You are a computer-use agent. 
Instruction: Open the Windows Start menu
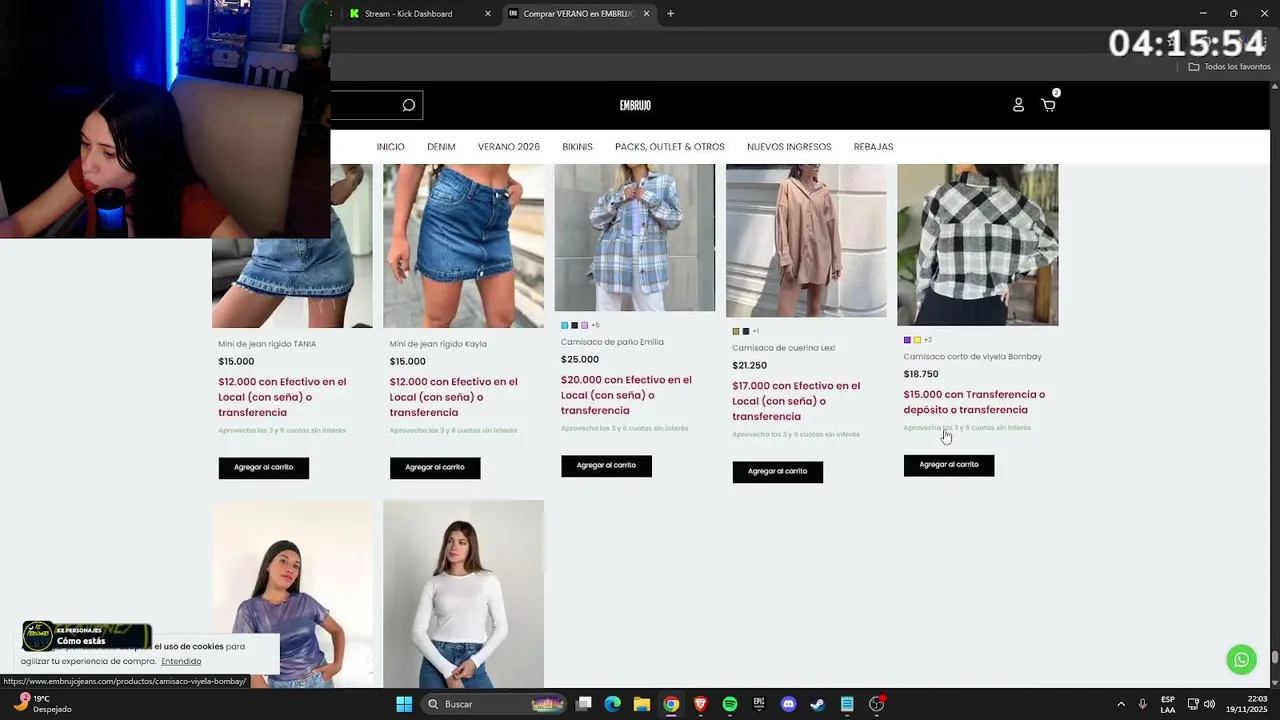click(404, 704)
